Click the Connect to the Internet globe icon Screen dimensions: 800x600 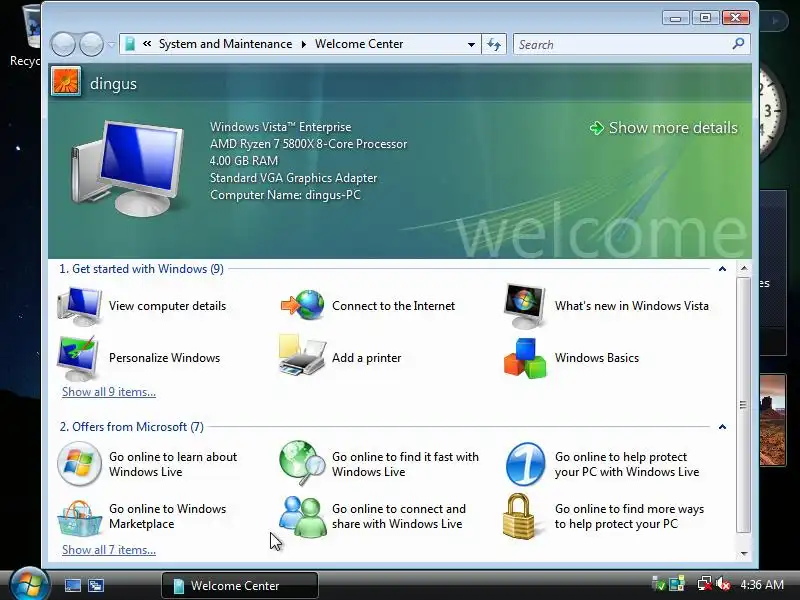(x=303, y=305)
